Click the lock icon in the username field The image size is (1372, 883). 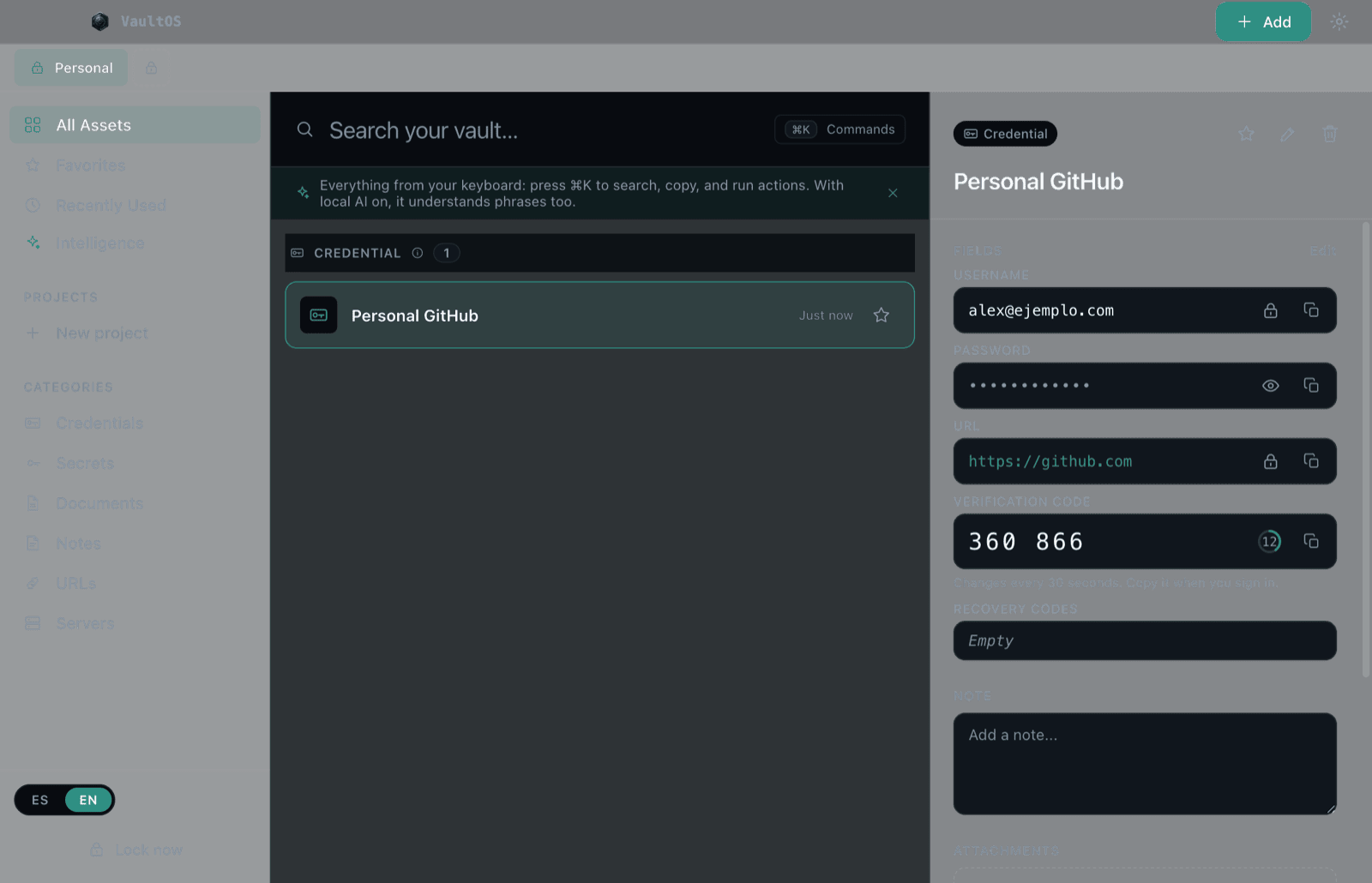click(x=1271, y=310)
